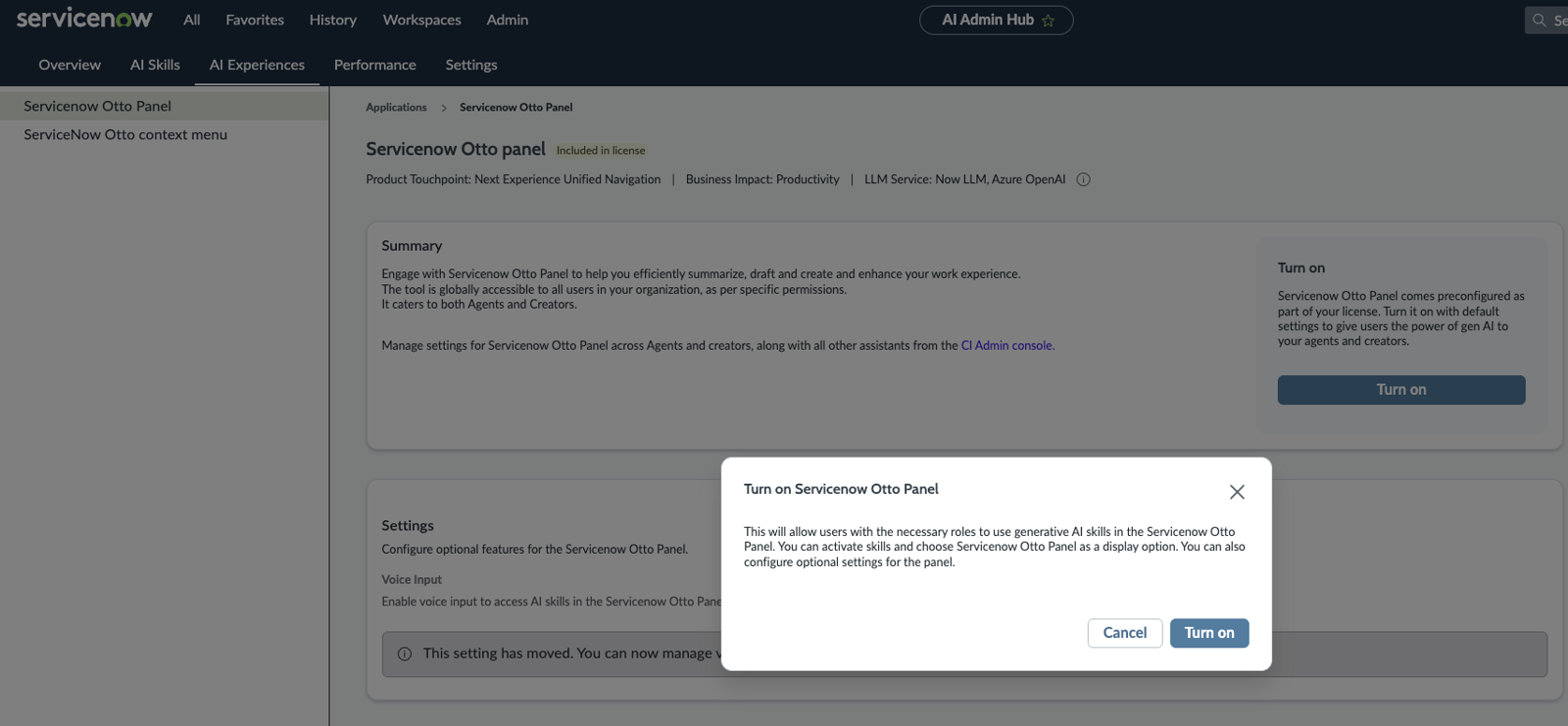Switch to the Overview tab

[70, 65]
